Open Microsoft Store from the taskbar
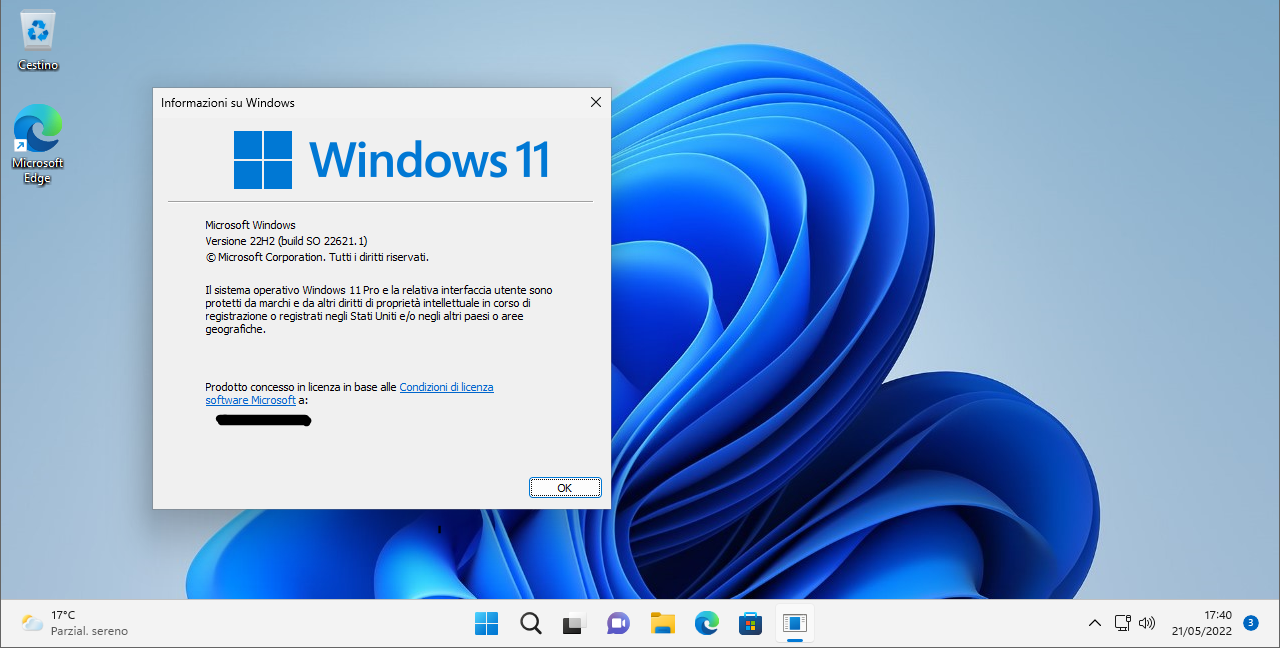 (x=750, y=624)
